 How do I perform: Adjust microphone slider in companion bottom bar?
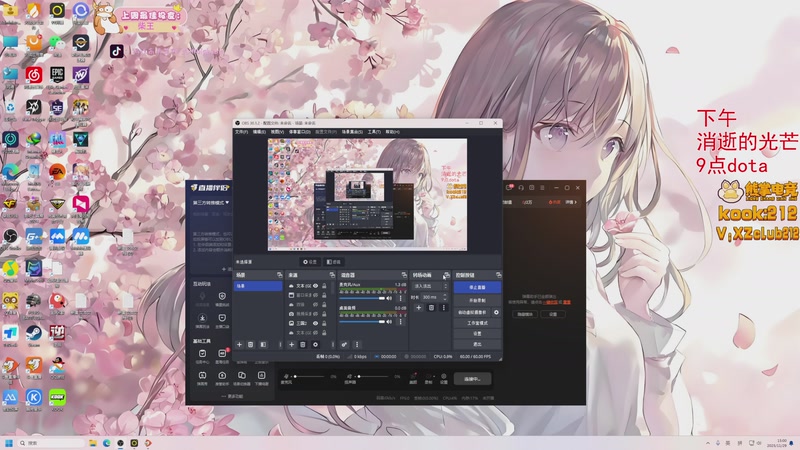coord(309,376)
